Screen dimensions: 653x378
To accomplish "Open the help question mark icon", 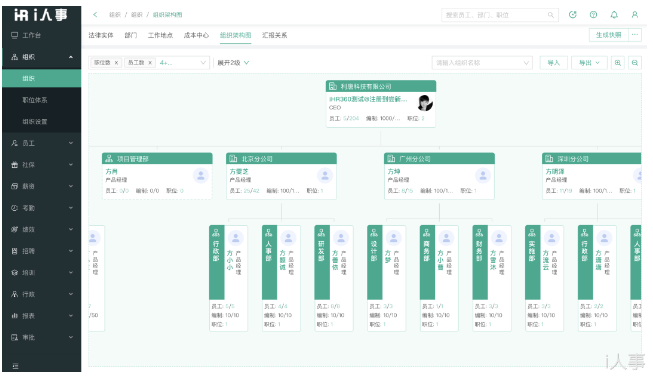I will [593, 15].
